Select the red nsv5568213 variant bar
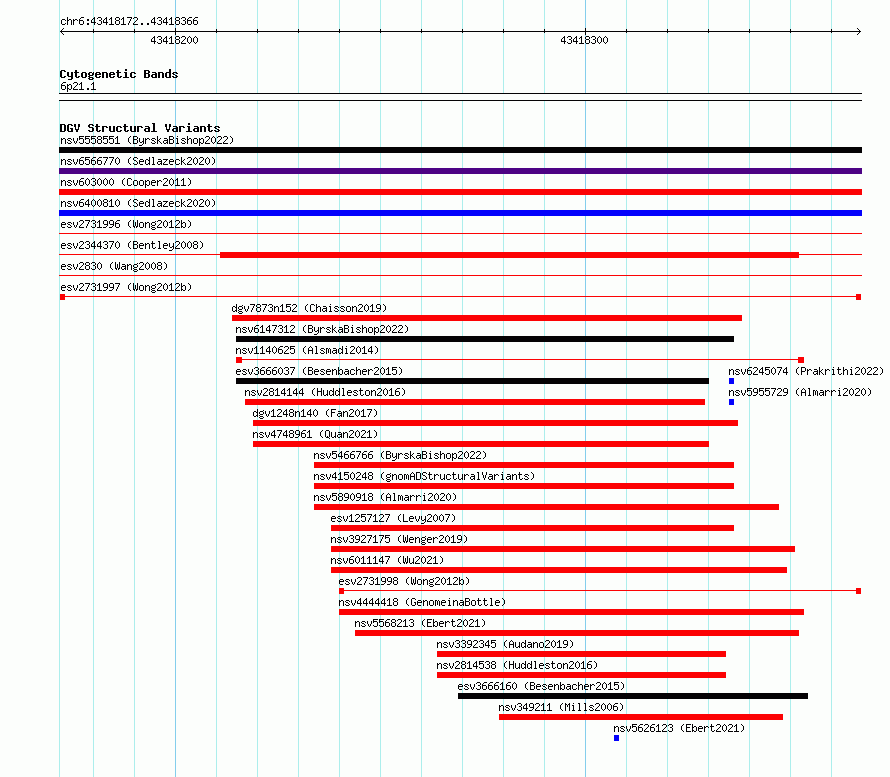 click(x=577, y=633)
